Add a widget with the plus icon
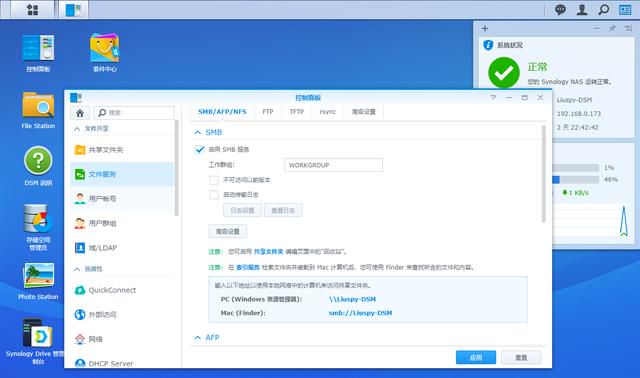This screenshot has width=640, height=378. 484,29
